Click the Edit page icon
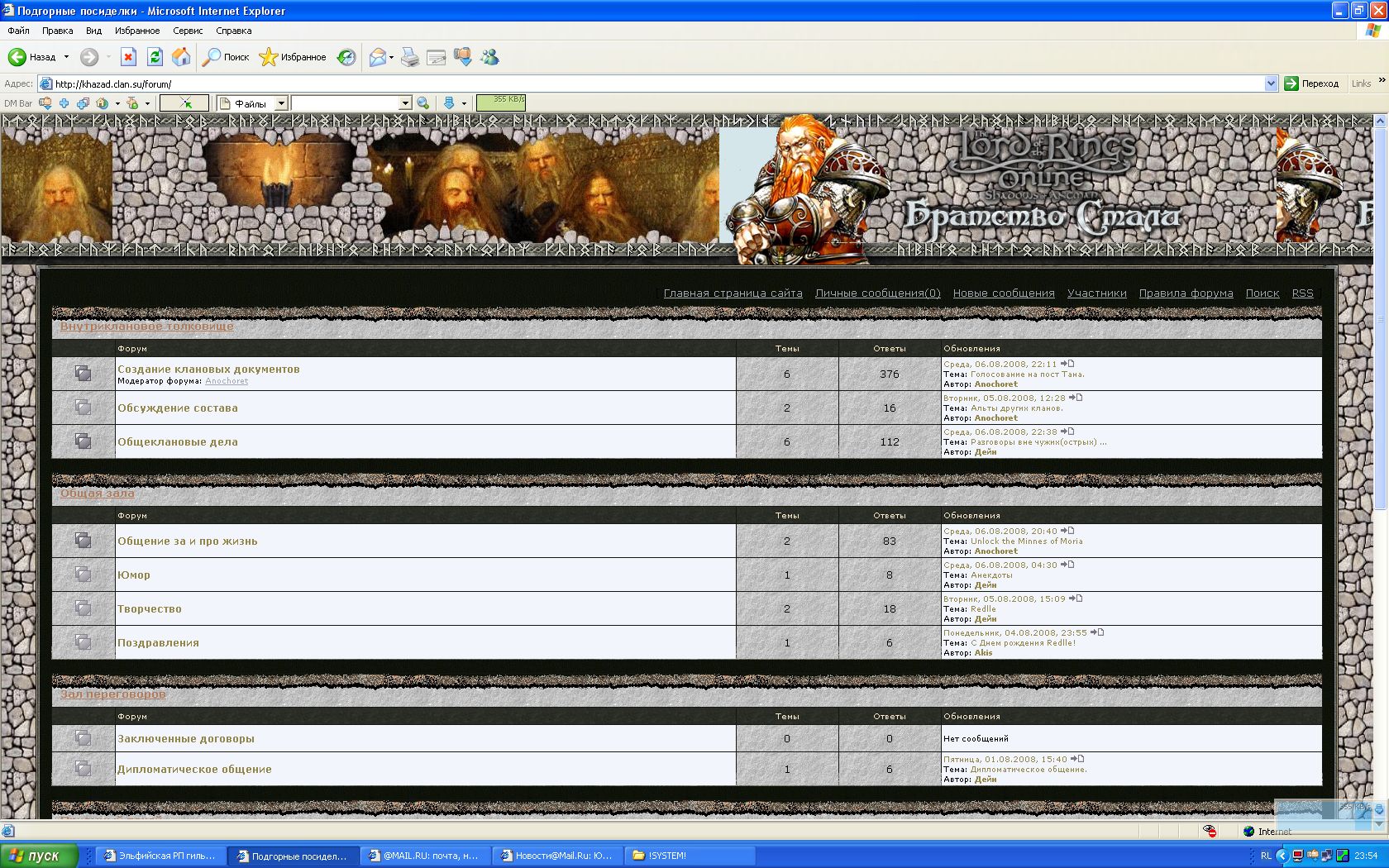 click(x=437, y=57)
